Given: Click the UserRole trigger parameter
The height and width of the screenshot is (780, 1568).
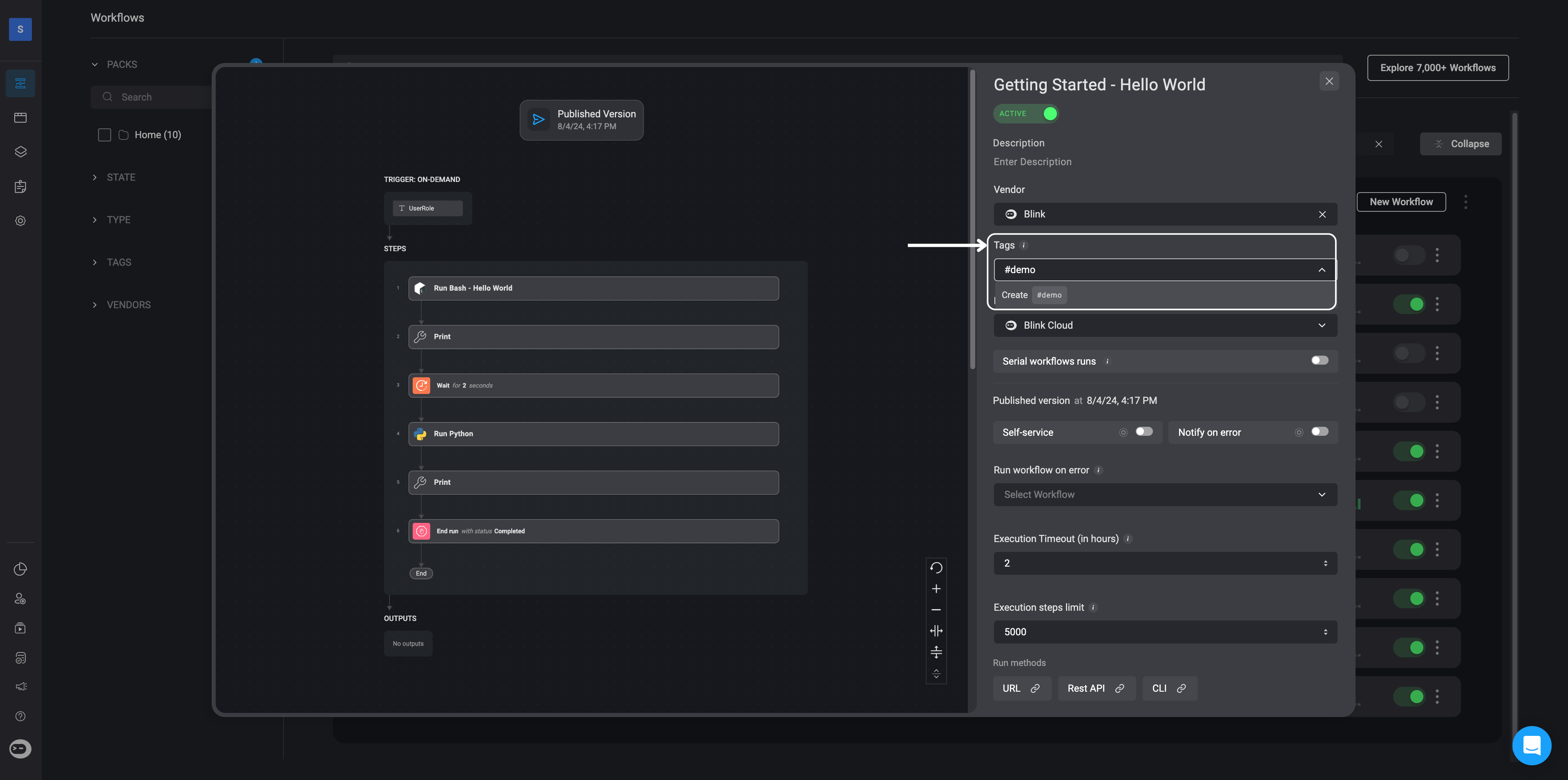Looking at the screenshot, I should (427, 208).
